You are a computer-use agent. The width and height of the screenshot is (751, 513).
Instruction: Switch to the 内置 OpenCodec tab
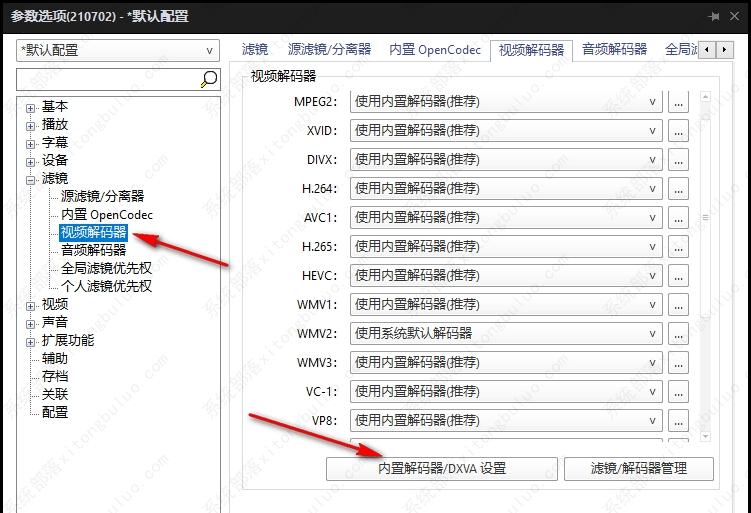pos(435,49)
